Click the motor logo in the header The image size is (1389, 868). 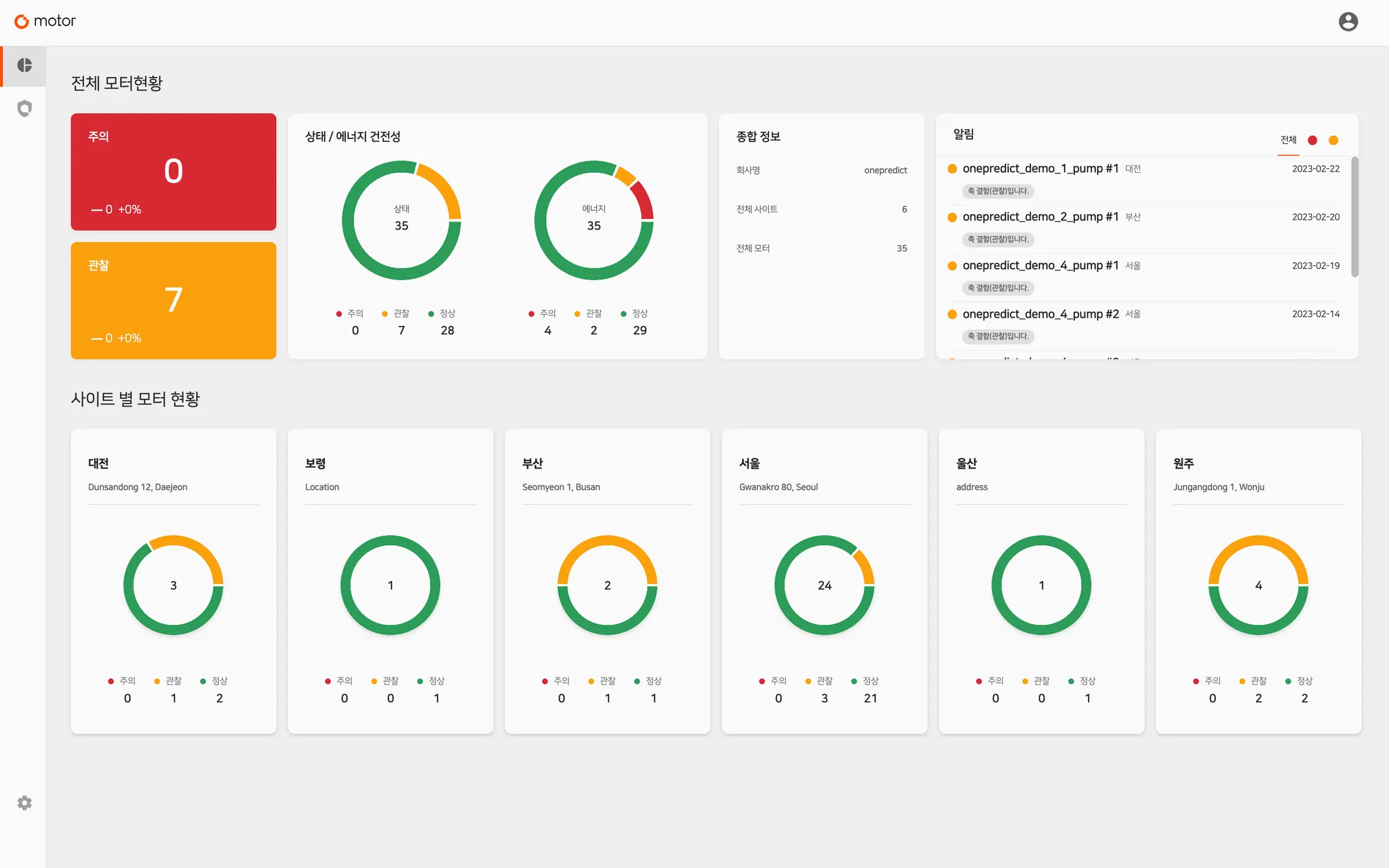pyautogui.click(x=45, y=21)
